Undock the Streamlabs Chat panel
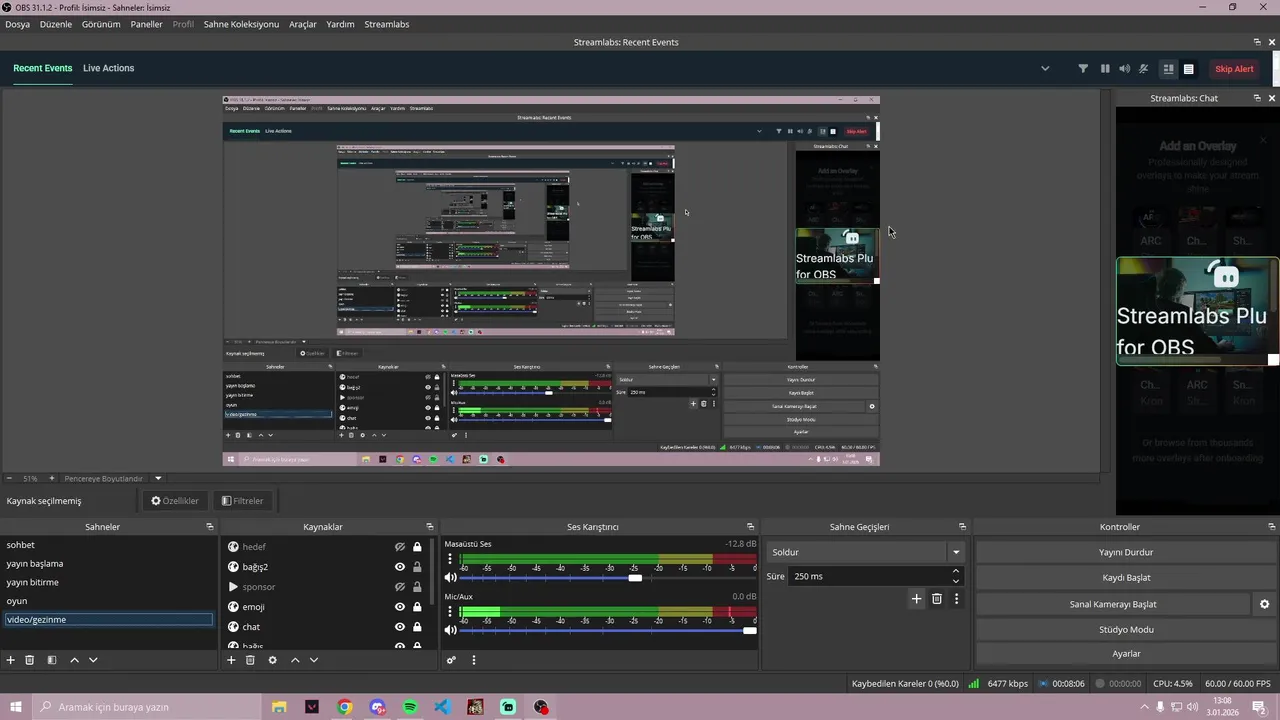The width and height of the screenshot is (1280, 720). [x=1257, y=98]
